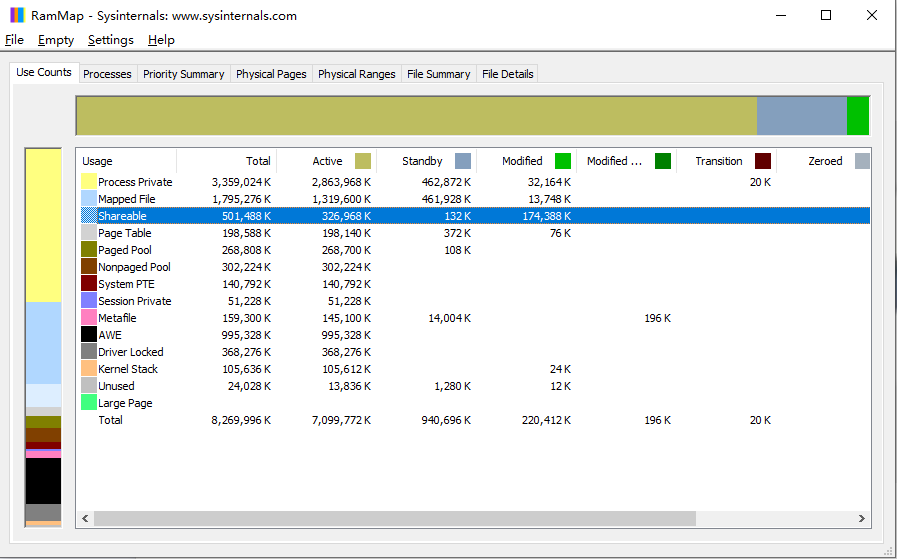Open the File Details tab
This screenshot has width=897, height=559.
click(507, 74)
